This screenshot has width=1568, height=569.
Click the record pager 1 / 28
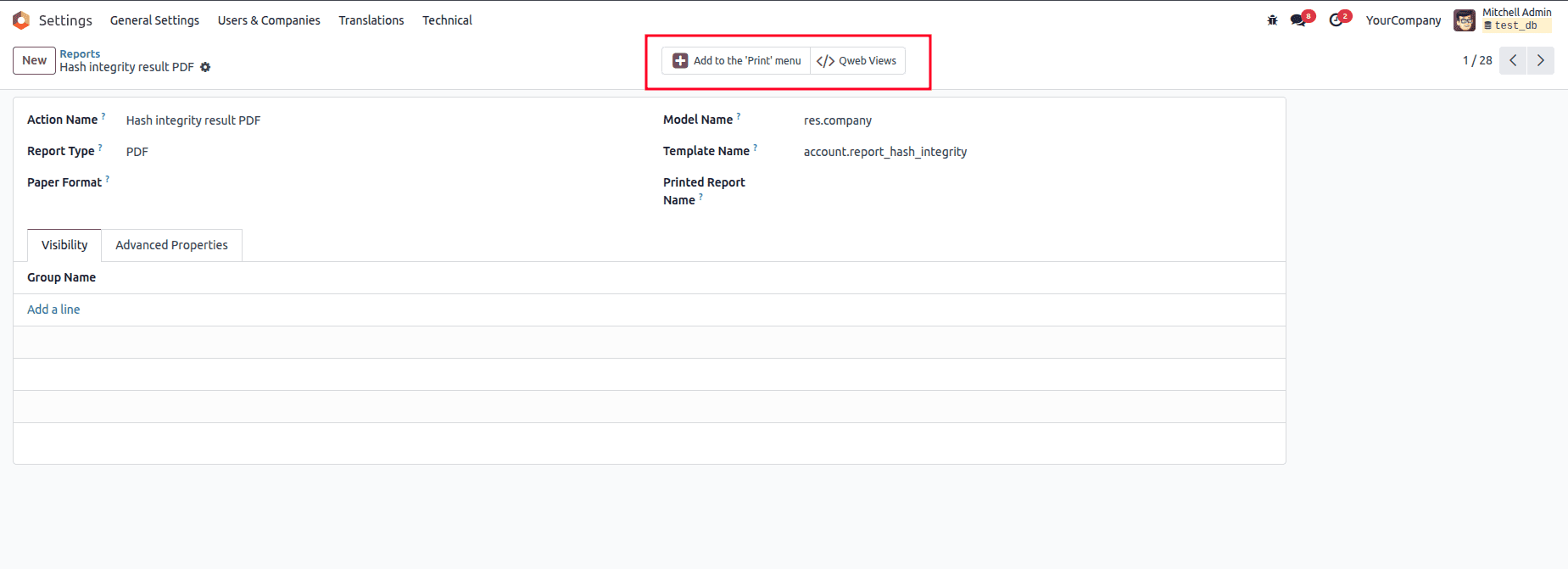click(1477, 60)
